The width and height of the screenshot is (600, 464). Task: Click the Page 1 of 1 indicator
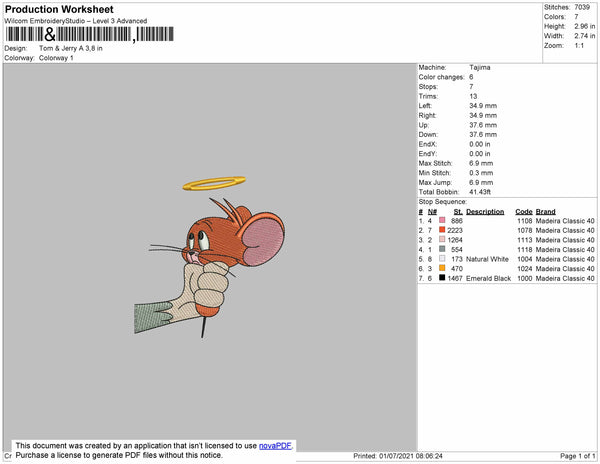click(x=578, y=456)
